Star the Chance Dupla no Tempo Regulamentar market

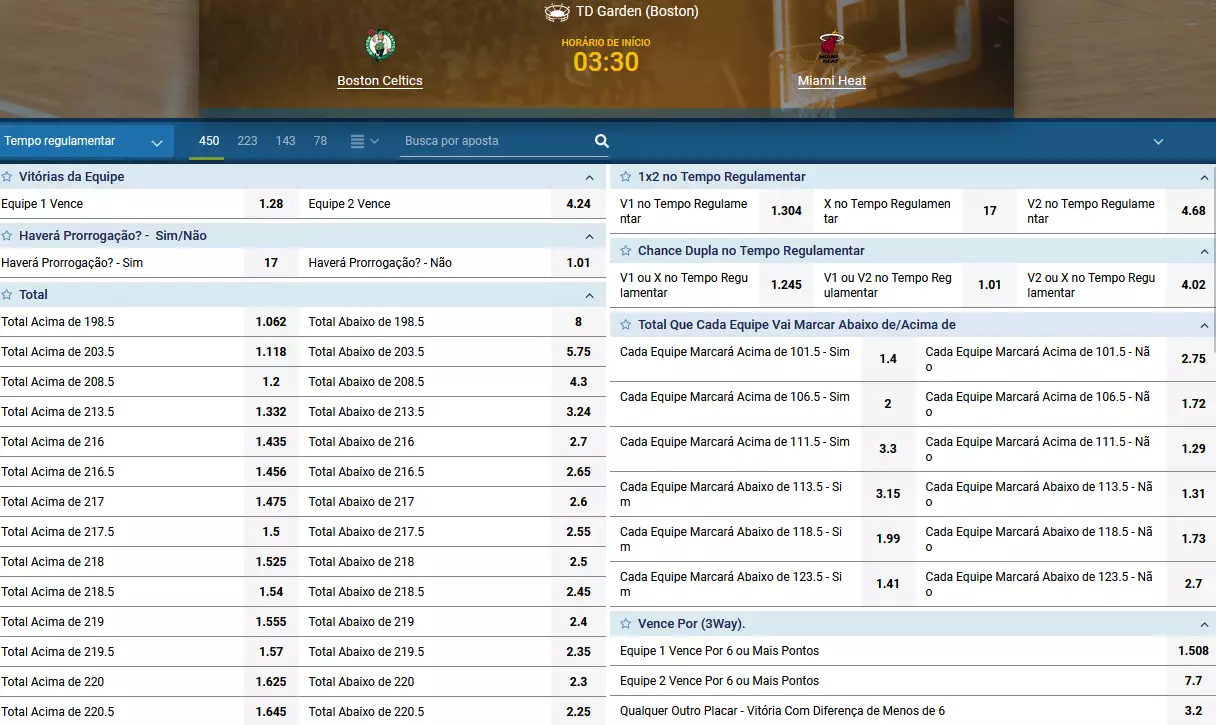pos(626,251)
